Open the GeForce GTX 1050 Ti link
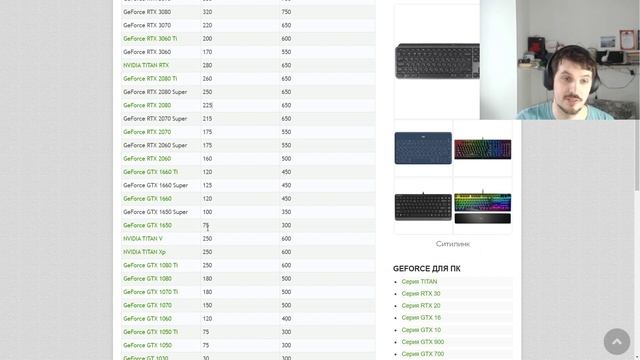The height and width of the screenshot is (360, 640). point(151,332)
